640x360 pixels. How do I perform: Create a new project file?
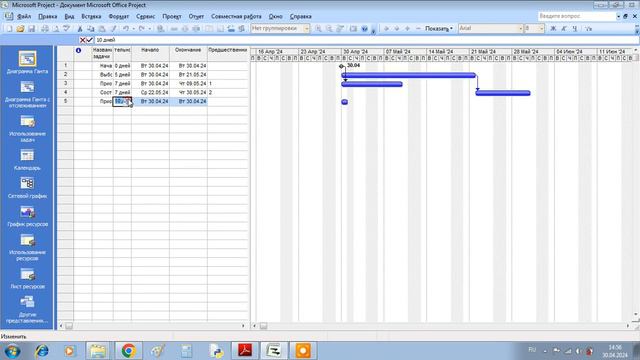click(x=9, y=29)
